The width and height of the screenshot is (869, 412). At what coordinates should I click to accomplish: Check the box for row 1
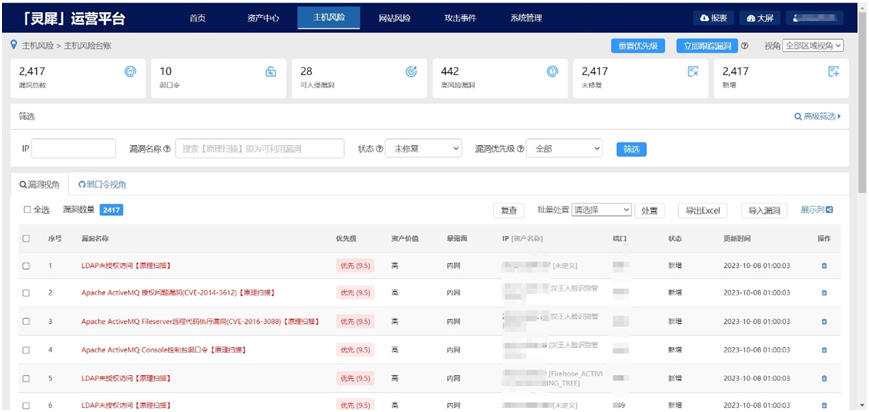pos(26,266)
